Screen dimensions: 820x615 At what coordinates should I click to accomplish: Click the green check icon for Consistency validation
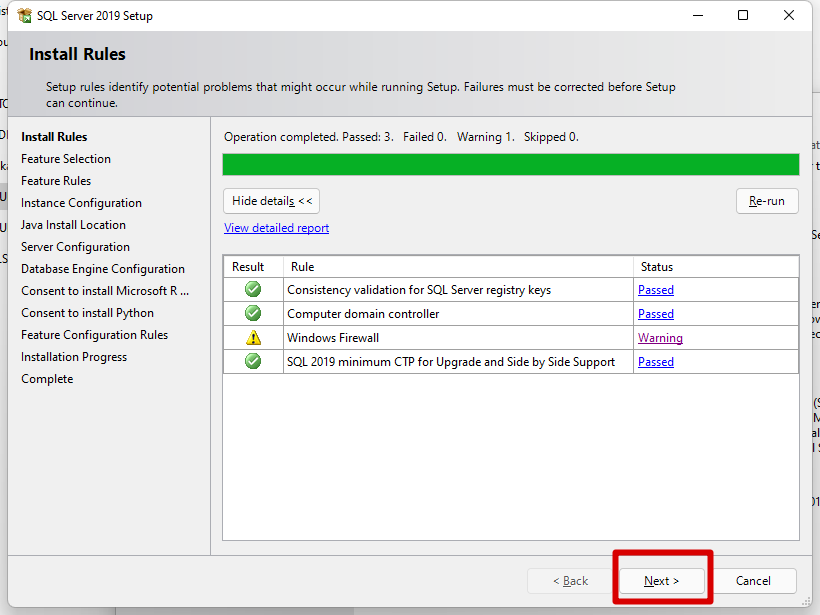[x=253, y=289]
